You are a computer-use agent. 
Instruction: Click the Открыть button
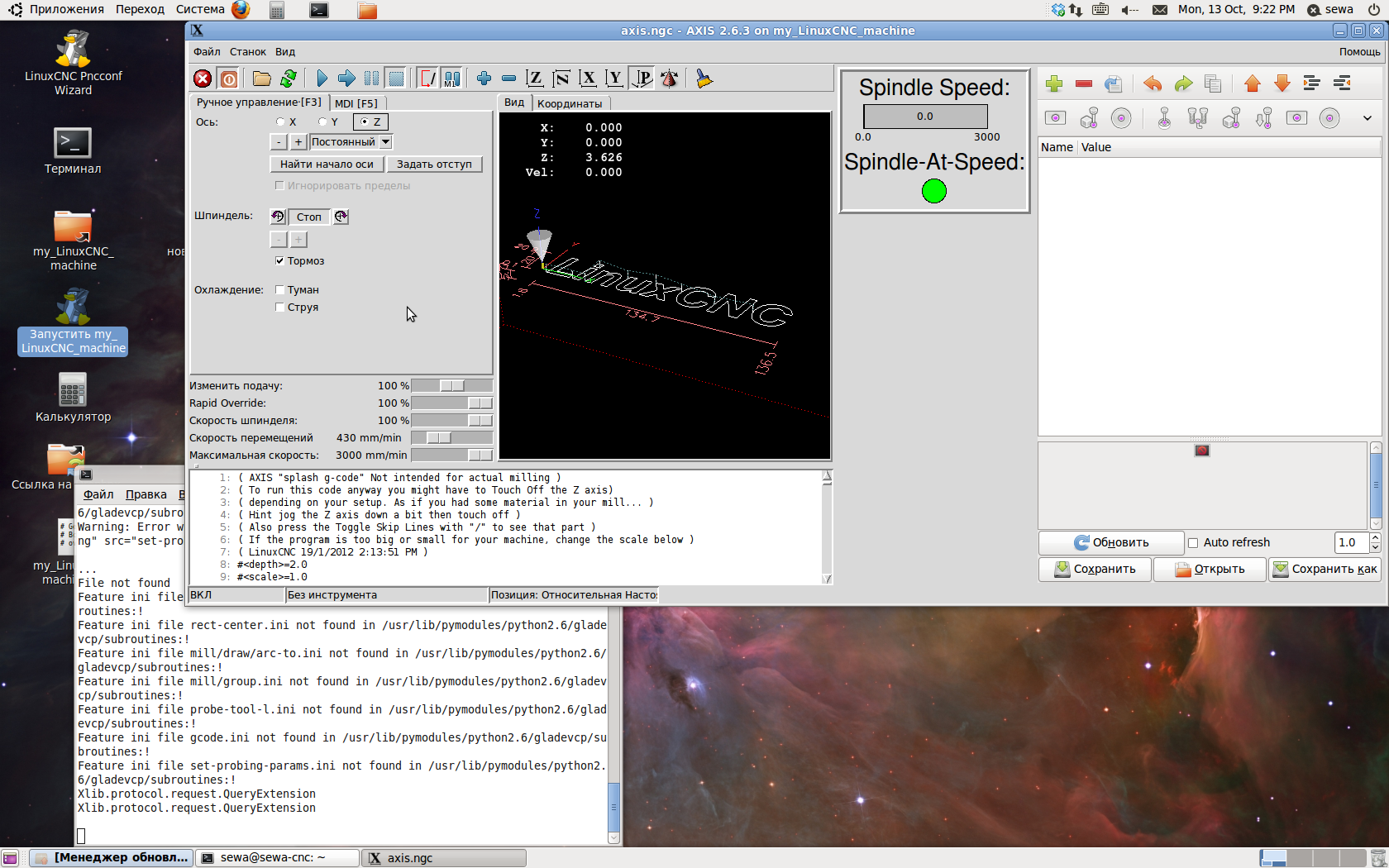click(1210, 570)
